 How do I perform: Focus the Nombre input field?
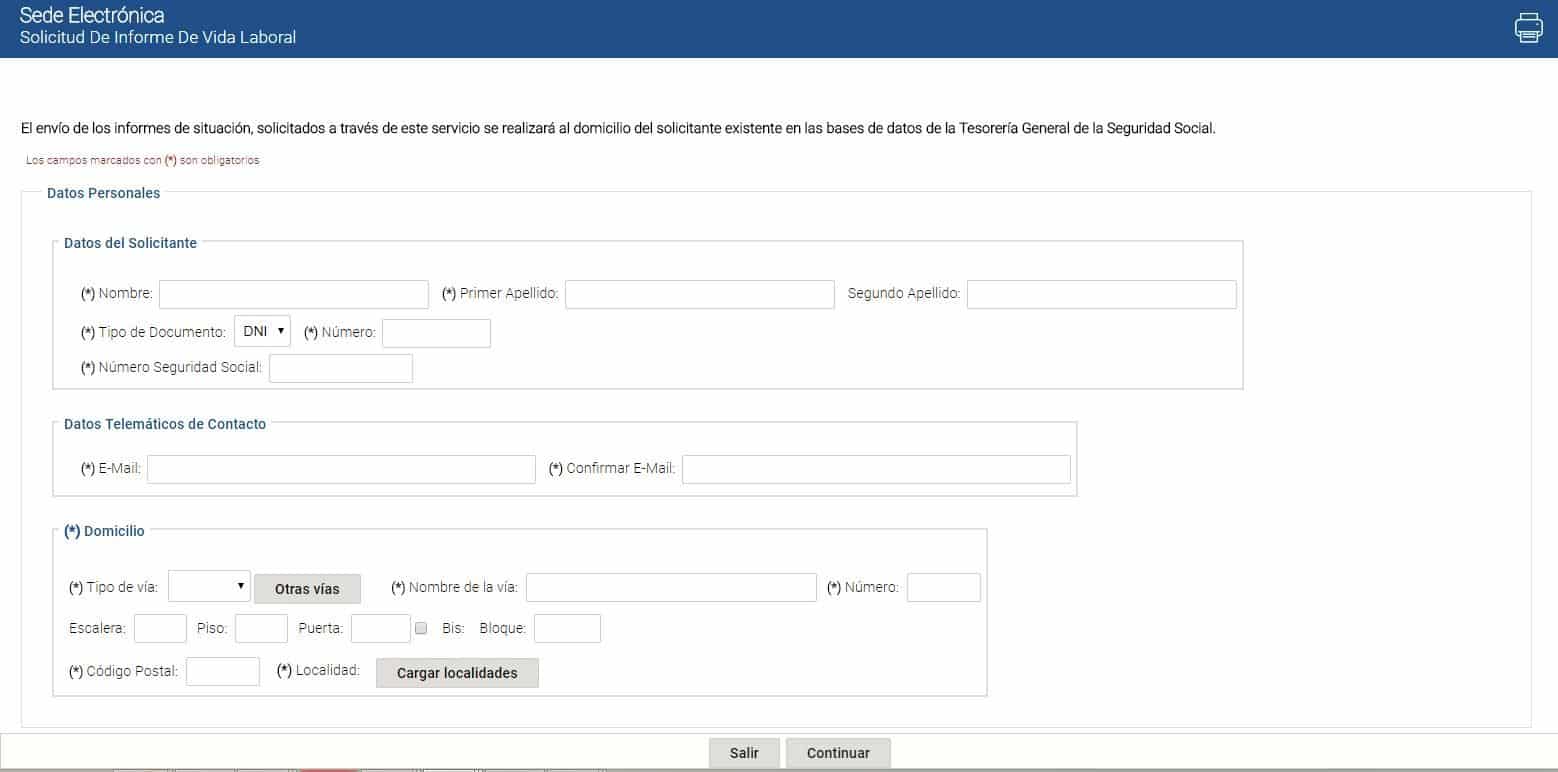[x=293, y=294]
